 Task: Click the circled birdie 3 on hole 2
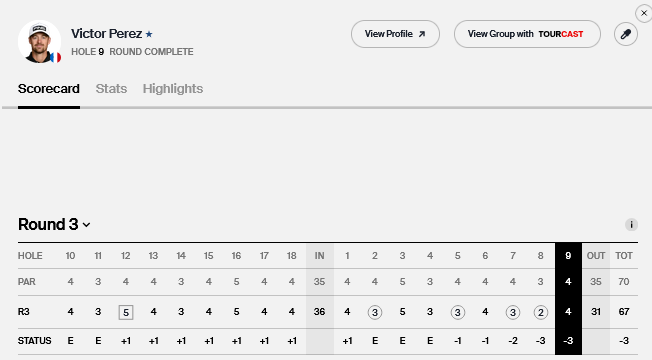pos(375,312)
